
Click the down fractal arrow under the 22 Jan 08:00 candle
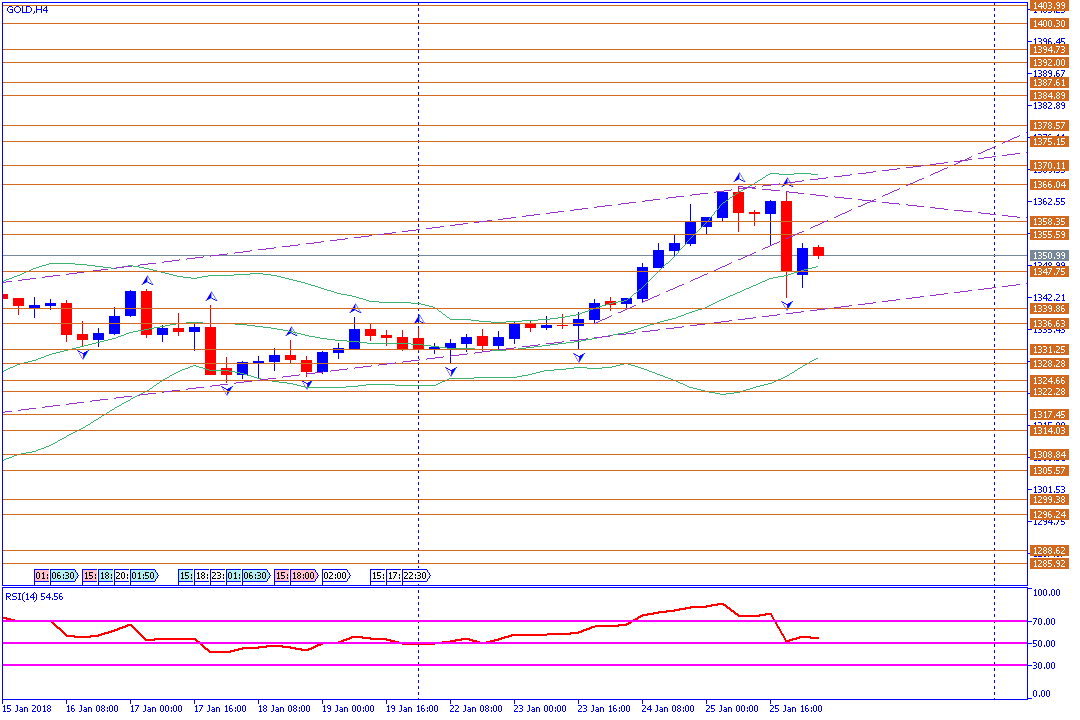point(451,371)
